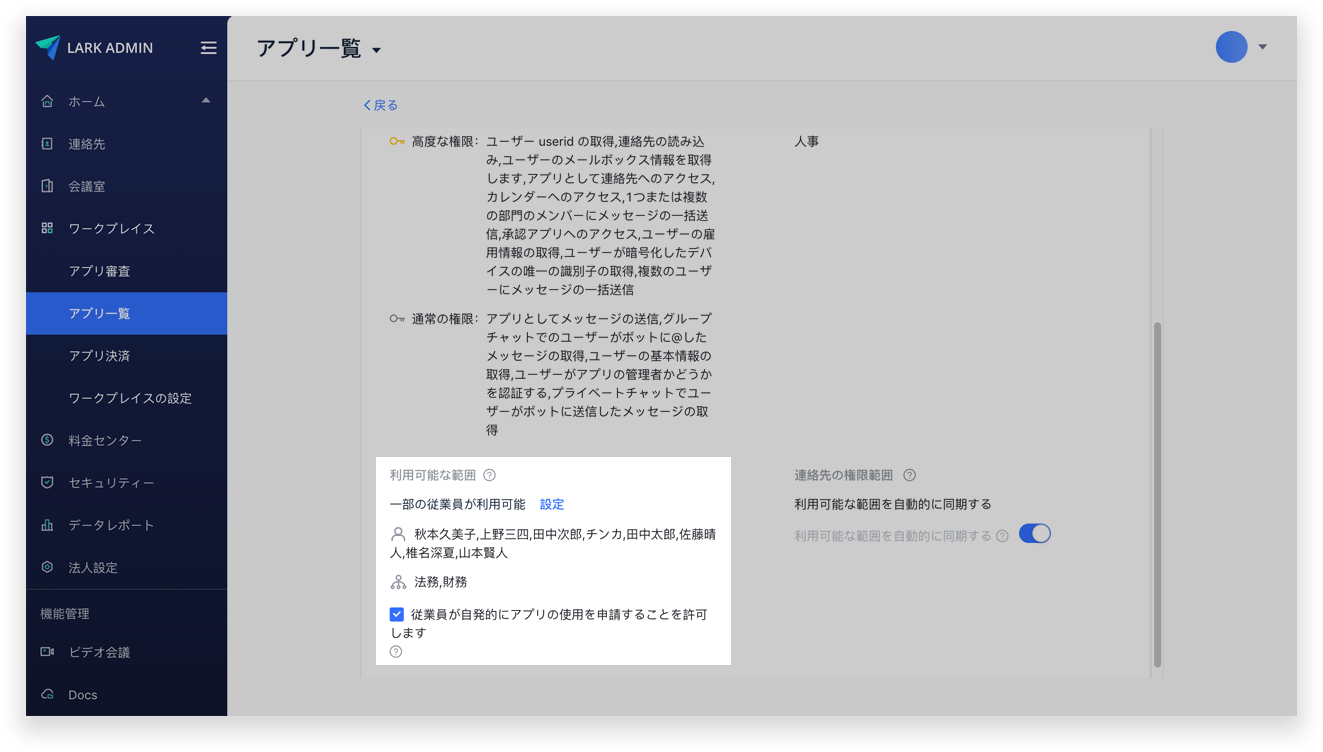
Task: Open データレポート in the sidebar
Action: [111, 525]
